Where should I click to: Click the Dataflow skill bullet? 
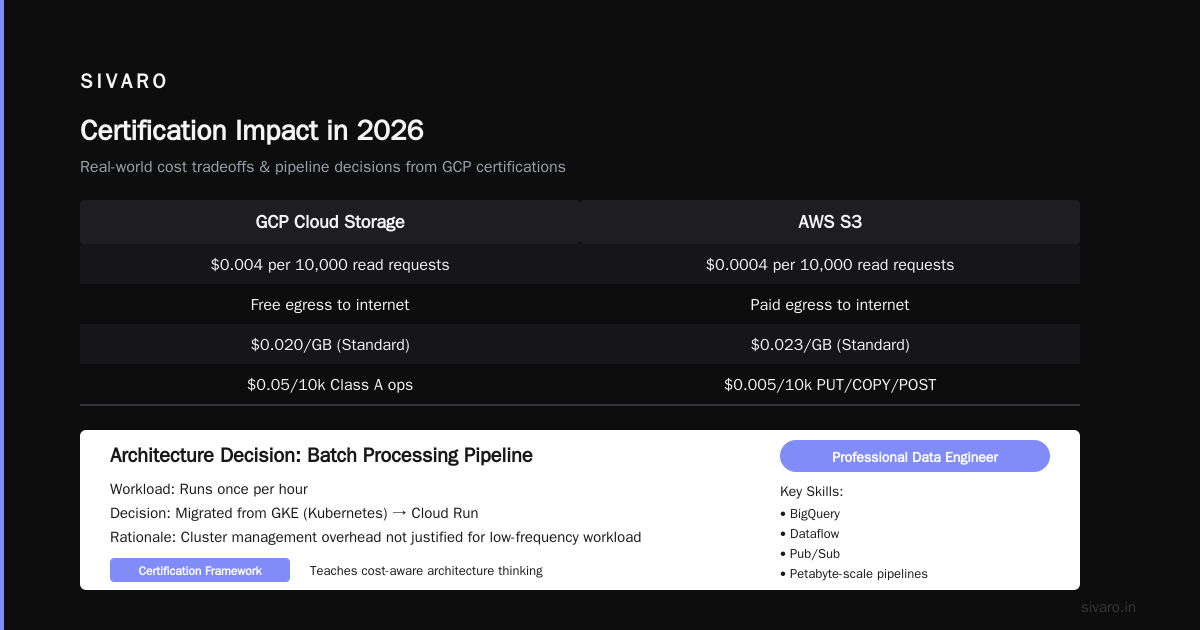tap(810, 534)
